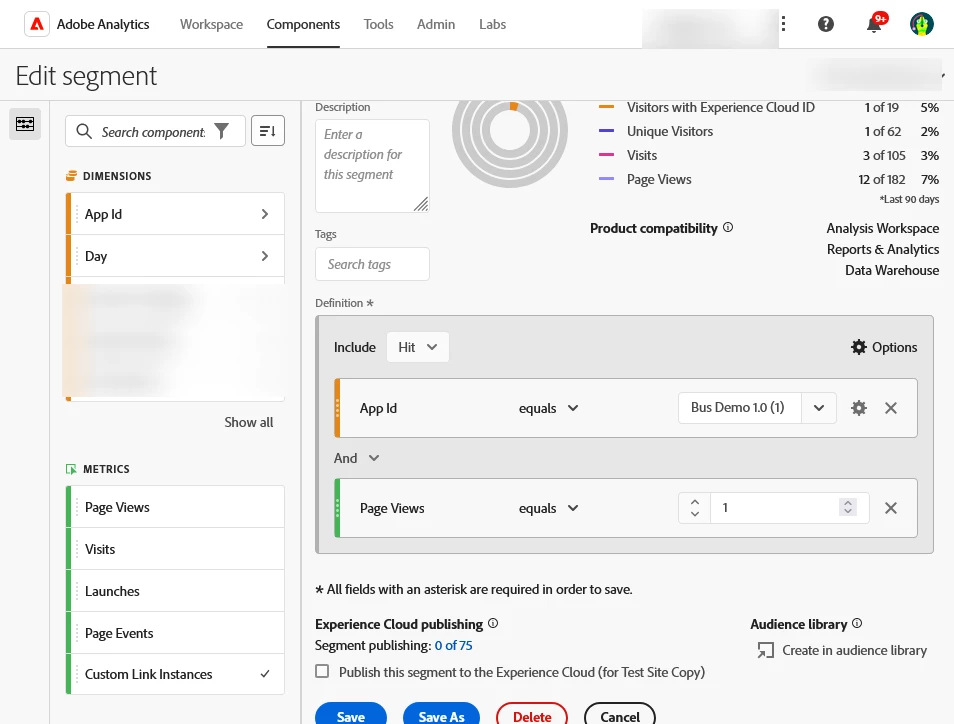Open the Include Hit container dropdown

417,347
